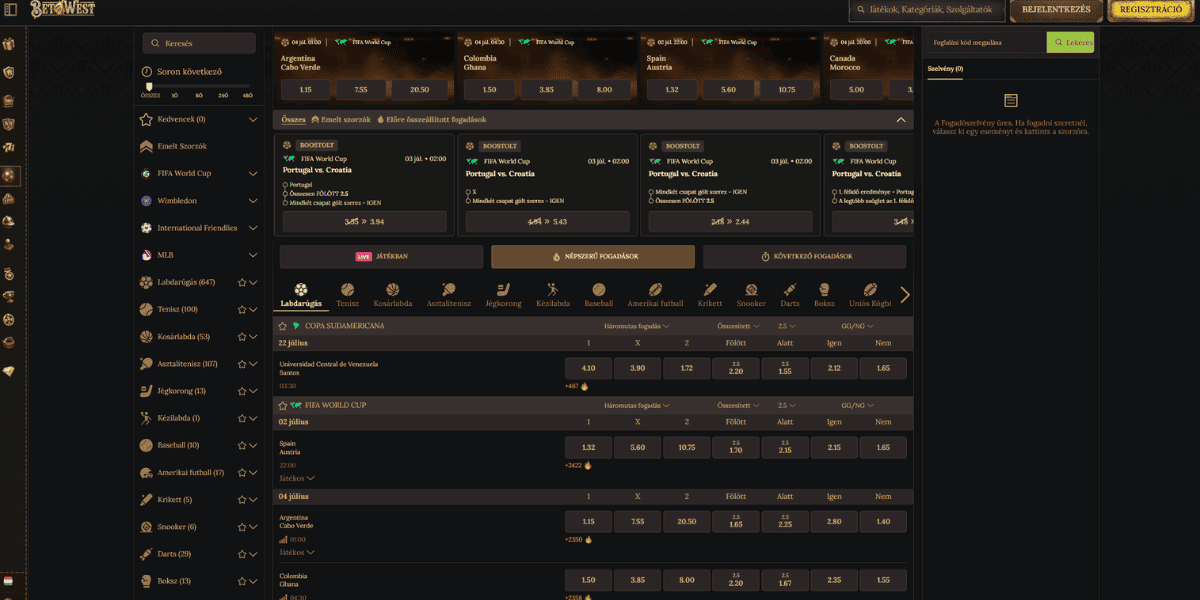Screen dimensions: 1200x600
Task: Click the flame icon next to +2422
Action: point(588,465)
